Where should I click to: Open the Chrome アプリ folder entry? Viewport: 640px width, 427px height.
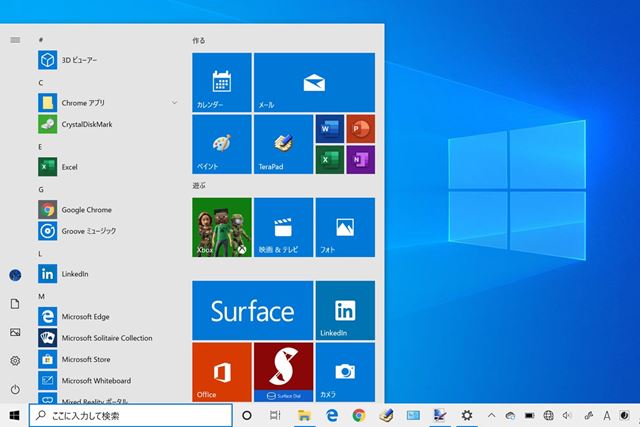(x=108, y=103)
